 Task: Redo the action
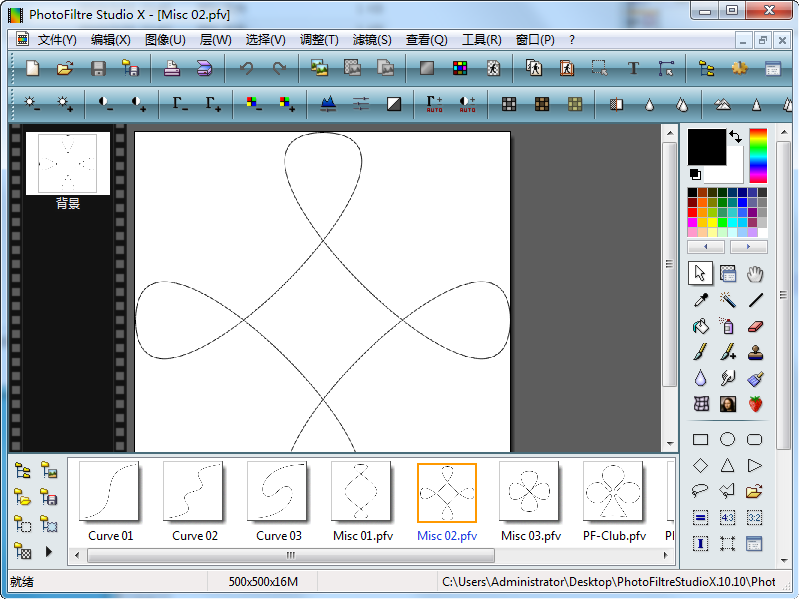point(279,68)
